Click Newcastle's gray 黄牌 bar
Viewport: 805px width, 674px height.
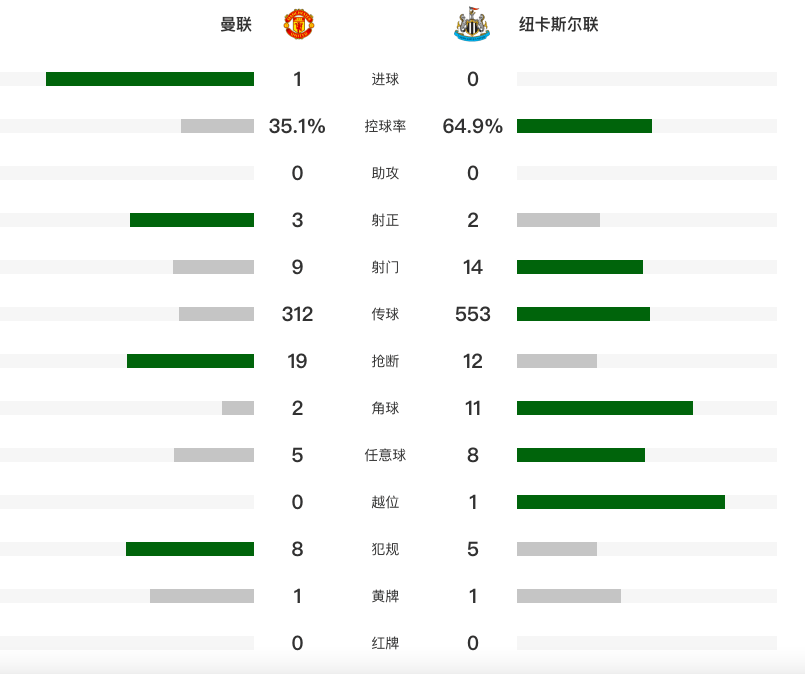(x=569, y=596)
